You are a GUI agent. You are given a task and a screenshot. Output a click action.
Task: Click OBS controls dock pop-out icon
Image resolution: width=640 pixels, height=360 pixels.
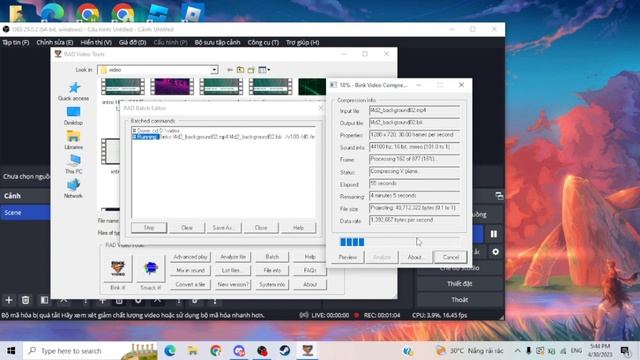click(x=499, y=196)
